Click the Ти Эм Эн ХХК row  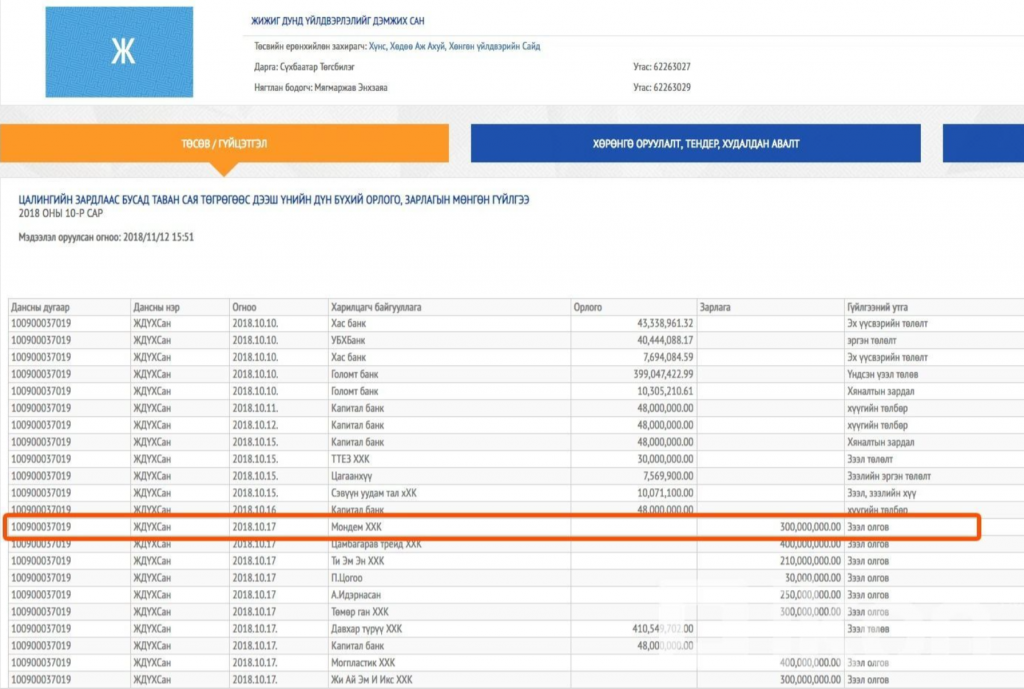357,561
